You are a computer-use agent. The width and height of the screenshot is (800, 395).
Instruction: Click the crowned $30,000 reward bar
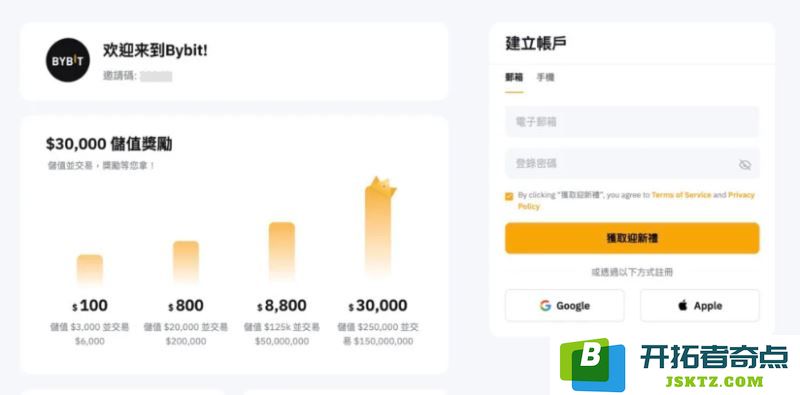379,229
